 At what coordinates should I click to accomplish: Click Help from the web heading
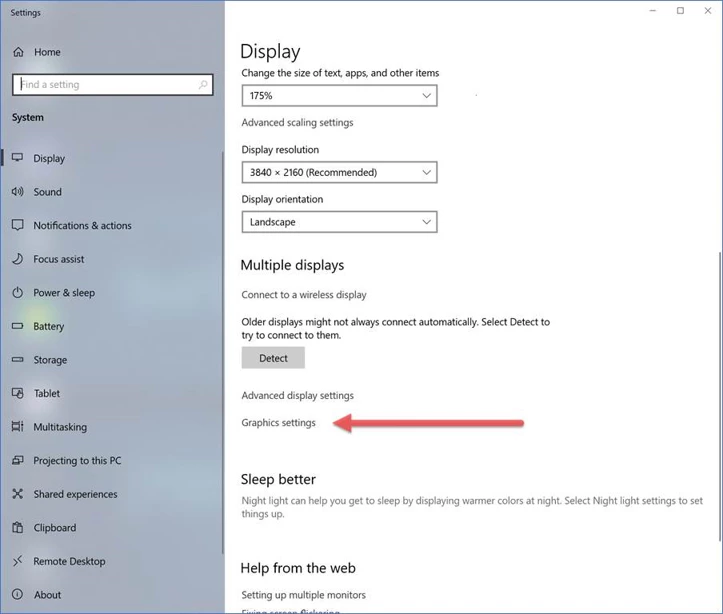pyautogui.click(x=298, y=568)
